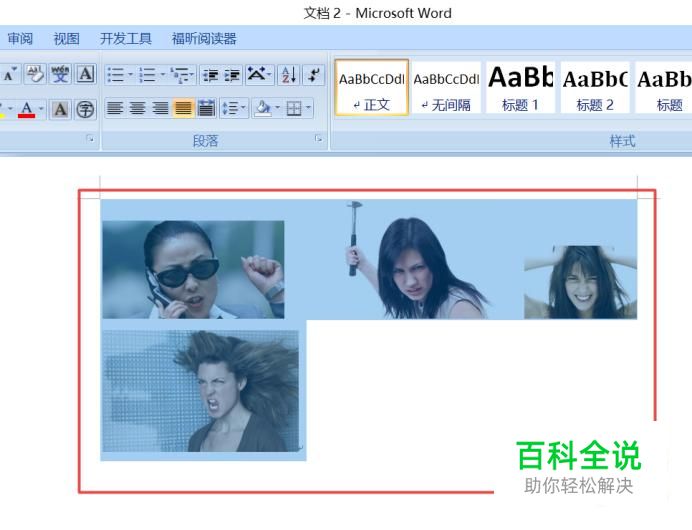This screenshot has height=530, width=692.
Task: Click the Clear Formatting eraser icon
Action: [35, 74]
